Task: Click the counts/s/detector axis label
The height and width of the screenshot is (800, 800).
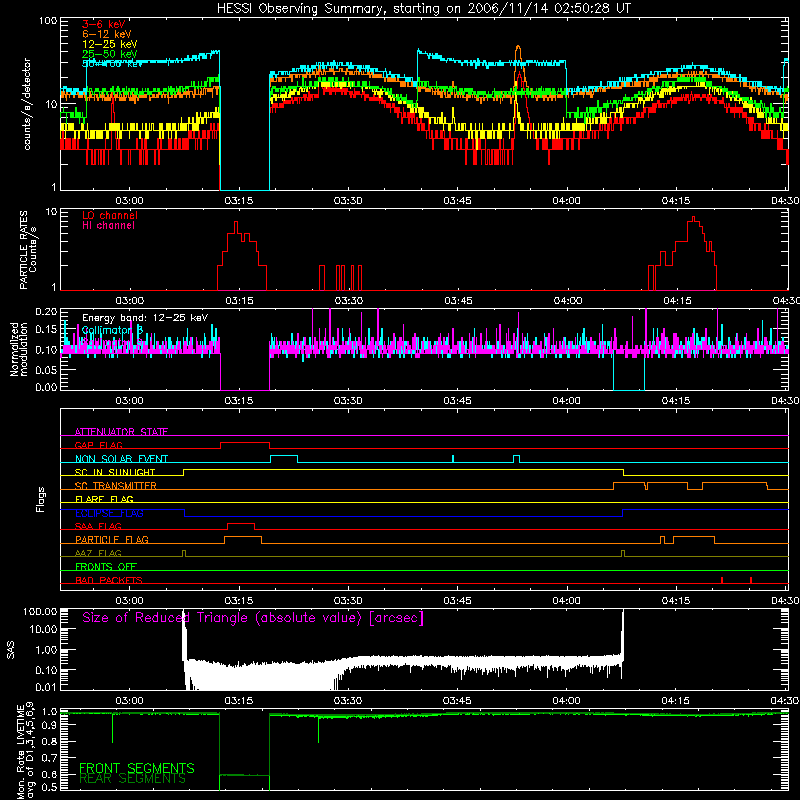Action: pyautogui.click(x=27, y=104)
